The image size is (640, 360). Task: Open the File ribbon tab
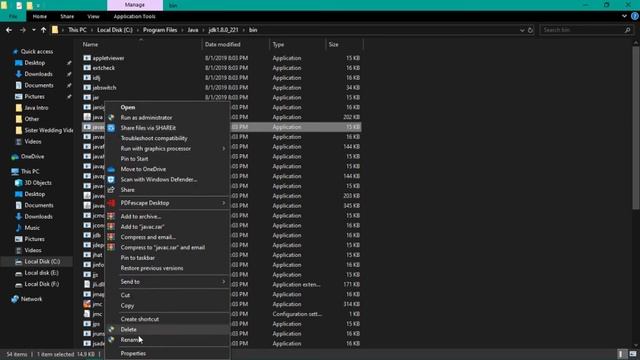click(x=13, y=16)
